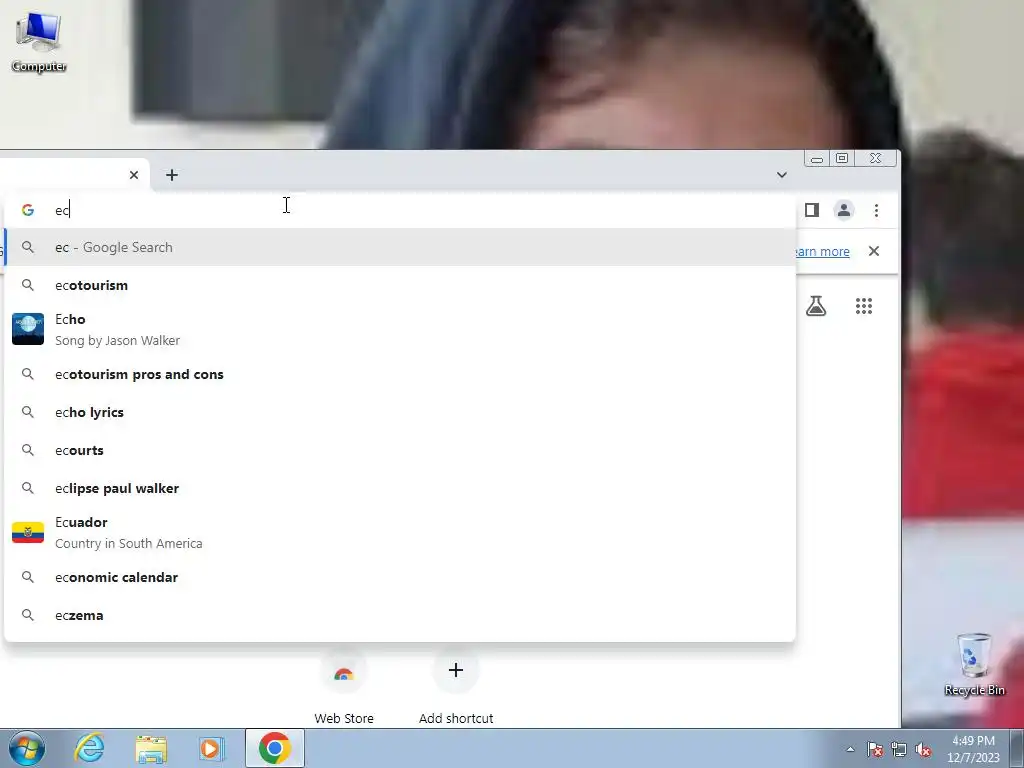This screenshot has height=768, width=1024.
Task: Select Echo song by Jason Walker
Action: (x=400, y=329)
